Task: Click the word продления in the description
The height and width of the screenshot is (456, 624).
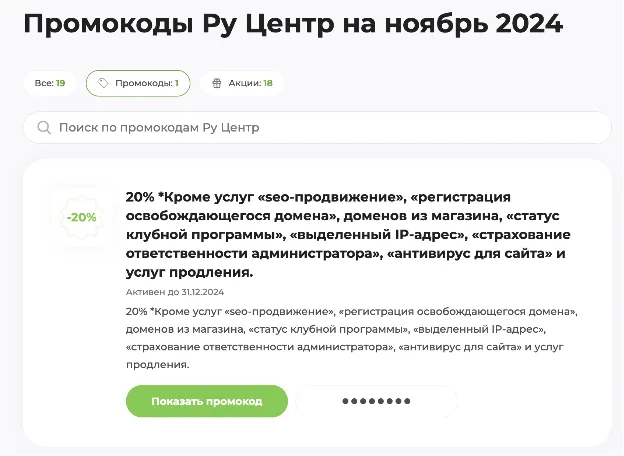Action: pyautogui.click(x=157, y=364)
